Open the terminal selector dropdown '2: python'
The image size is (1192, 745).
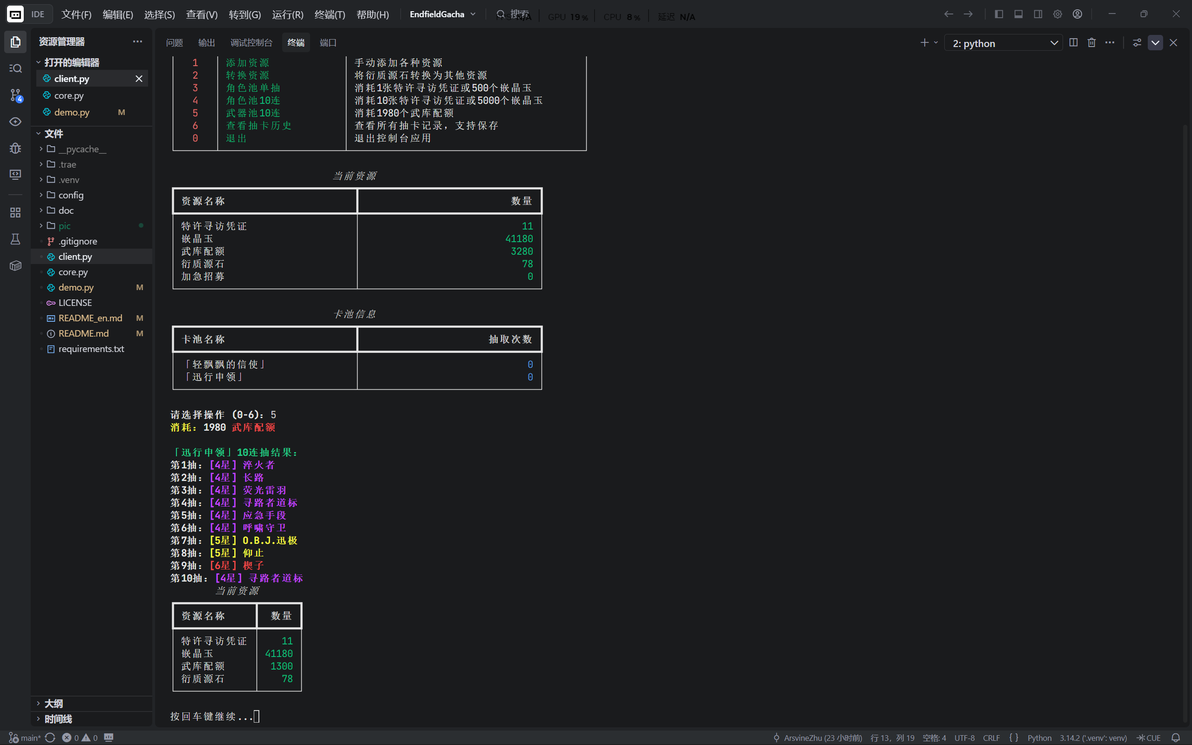point(1004,43)
